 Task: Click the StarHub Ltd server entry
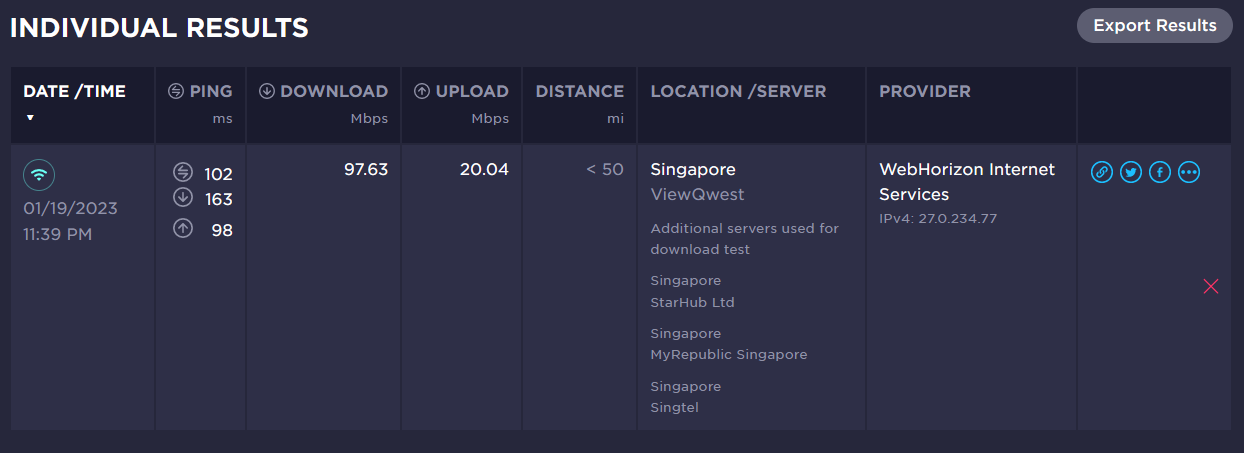pyautogui.click(x=692, y=301)
